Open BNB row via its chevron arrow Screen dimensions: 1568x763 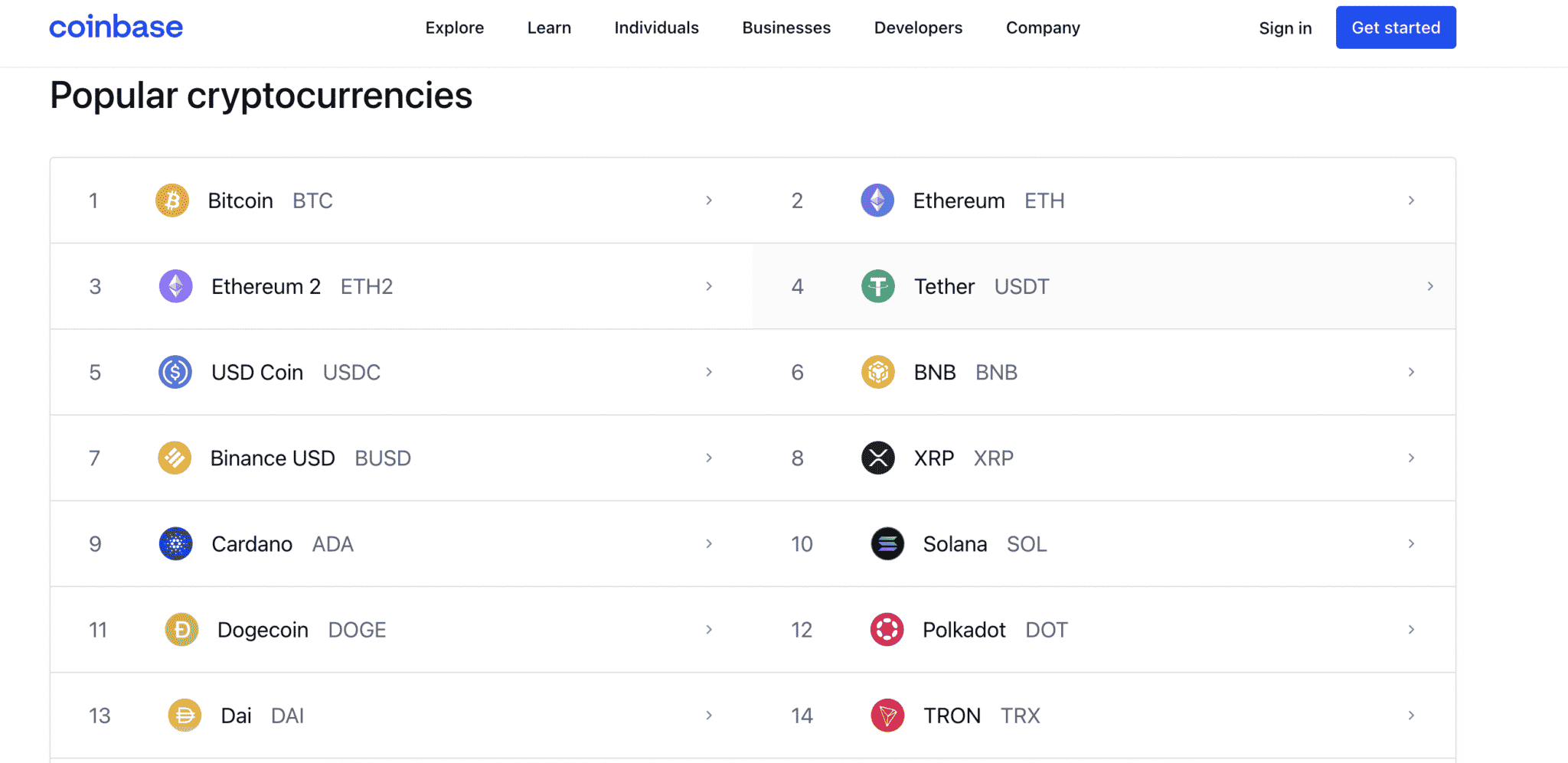1411,372
